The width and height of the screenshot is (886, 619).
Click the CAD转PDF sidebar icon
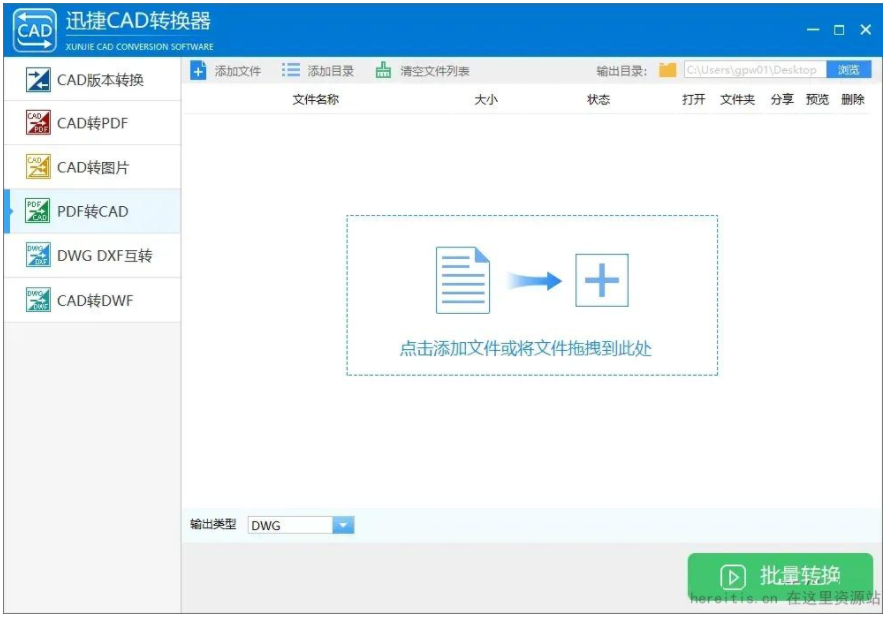38,123
